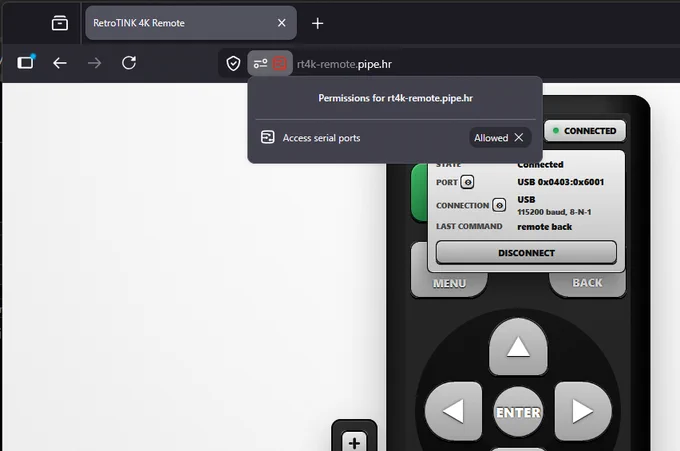
Task: Click the red serial port indicator icon
Action: point(280,64)
